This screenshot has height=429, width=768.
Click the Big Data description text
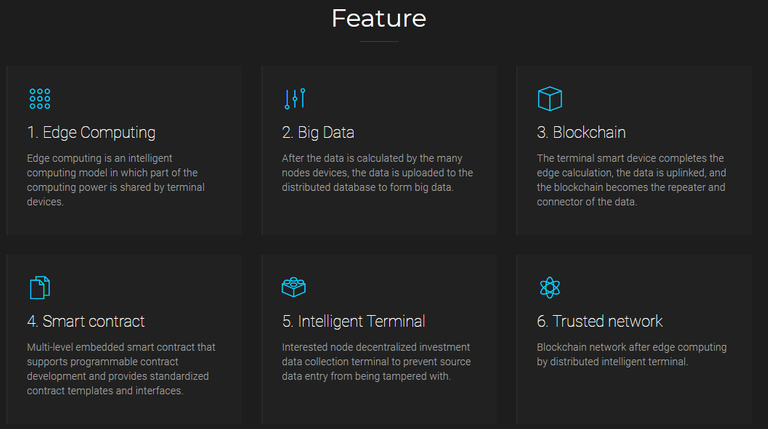pos(377,173)
